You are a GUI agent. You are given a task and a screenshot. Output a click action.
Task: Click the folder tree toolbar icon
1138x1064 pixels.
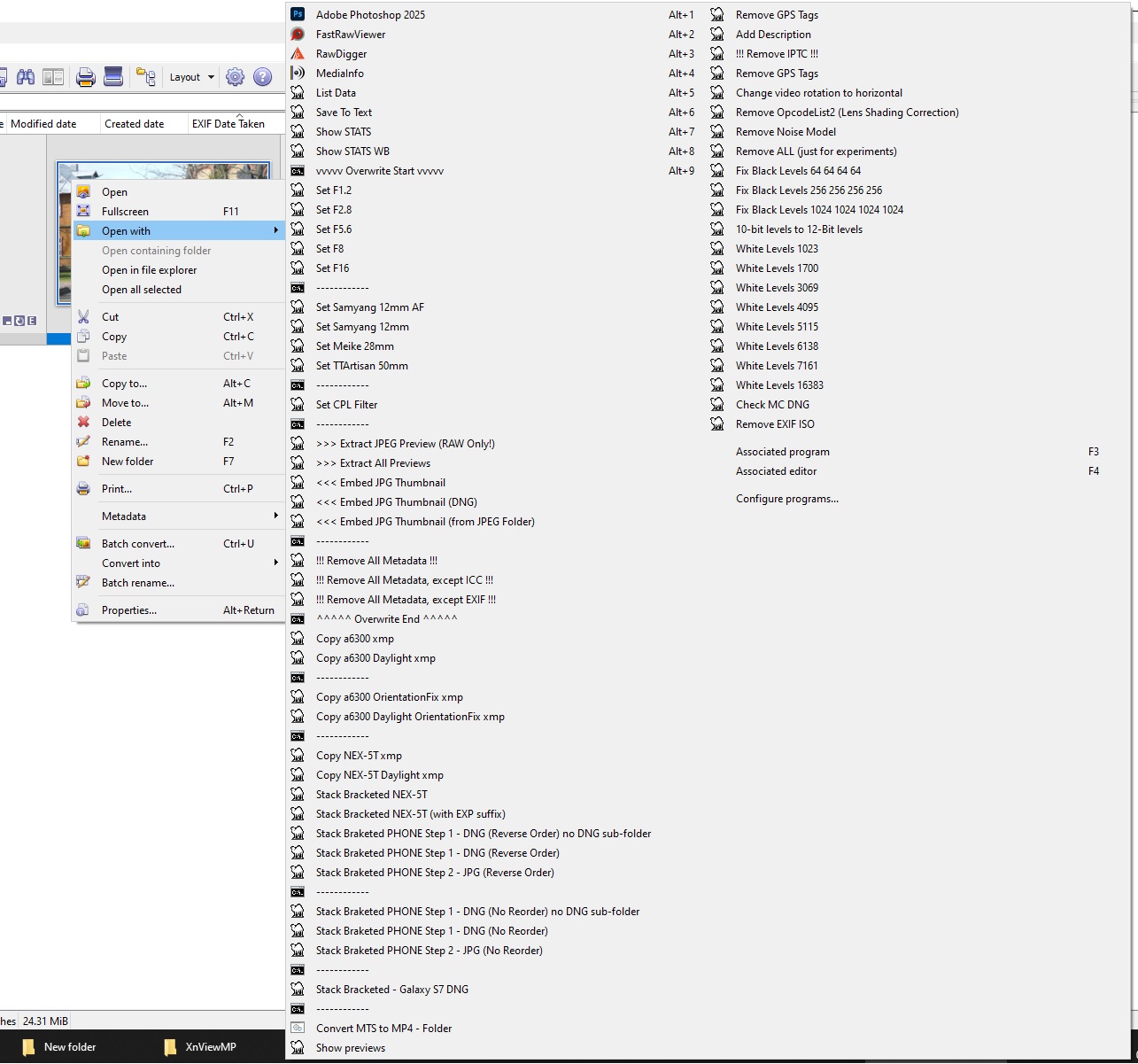point(146,77)
